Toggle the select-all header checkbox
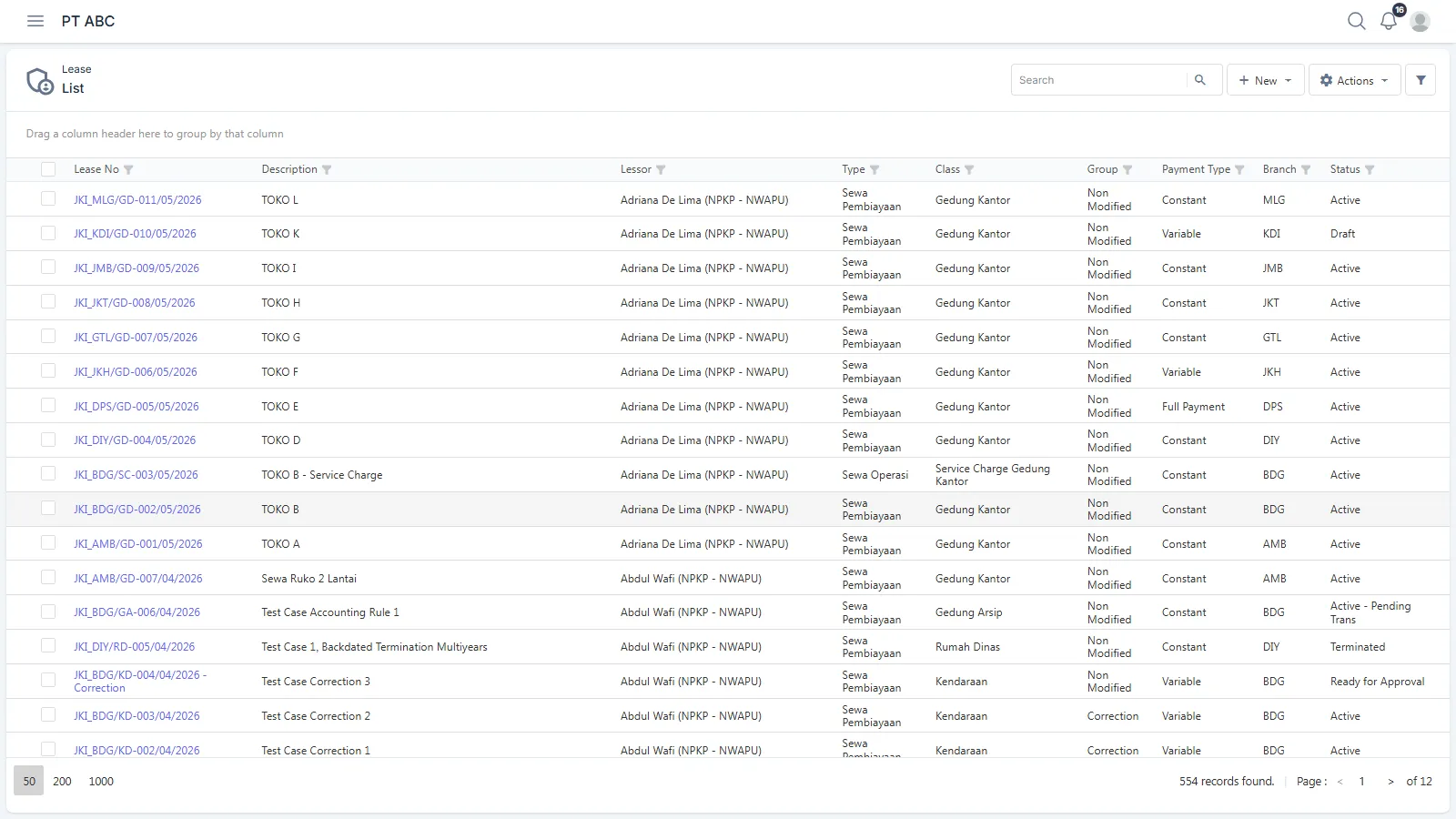The width and height of the screenshot is (1456, 819). [48, 169]
